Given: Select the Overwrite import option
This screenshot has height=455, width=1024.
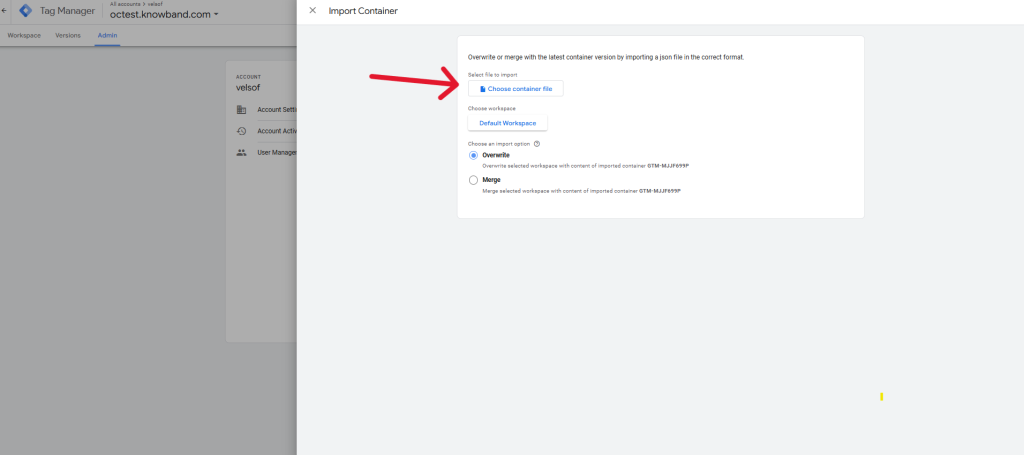Looking at the screenshot, I should [x=473, y=155].
